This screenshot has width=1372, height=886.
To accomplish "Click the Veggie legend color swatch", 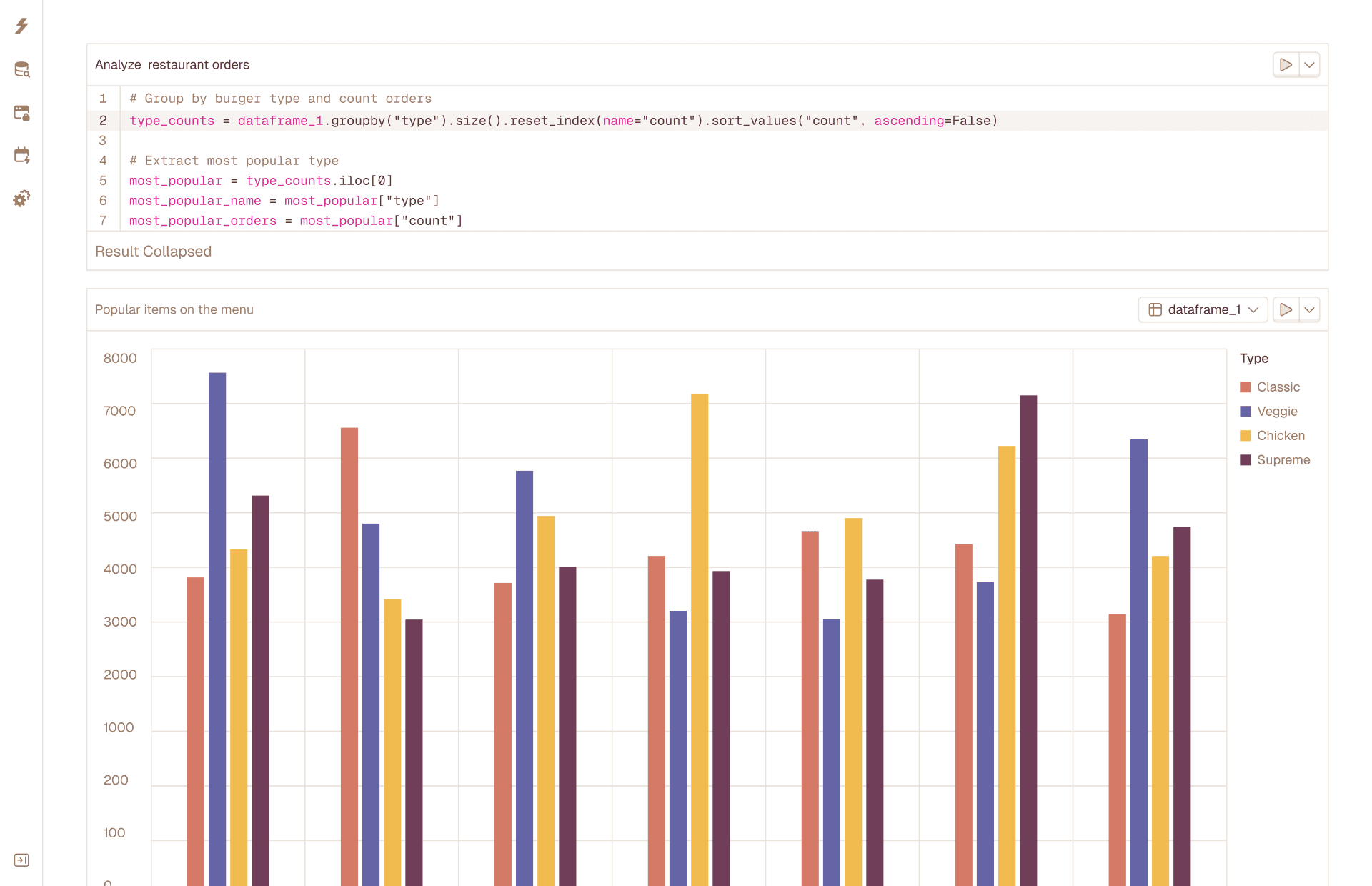I will pyautogui.click(x=1246, y=411).
